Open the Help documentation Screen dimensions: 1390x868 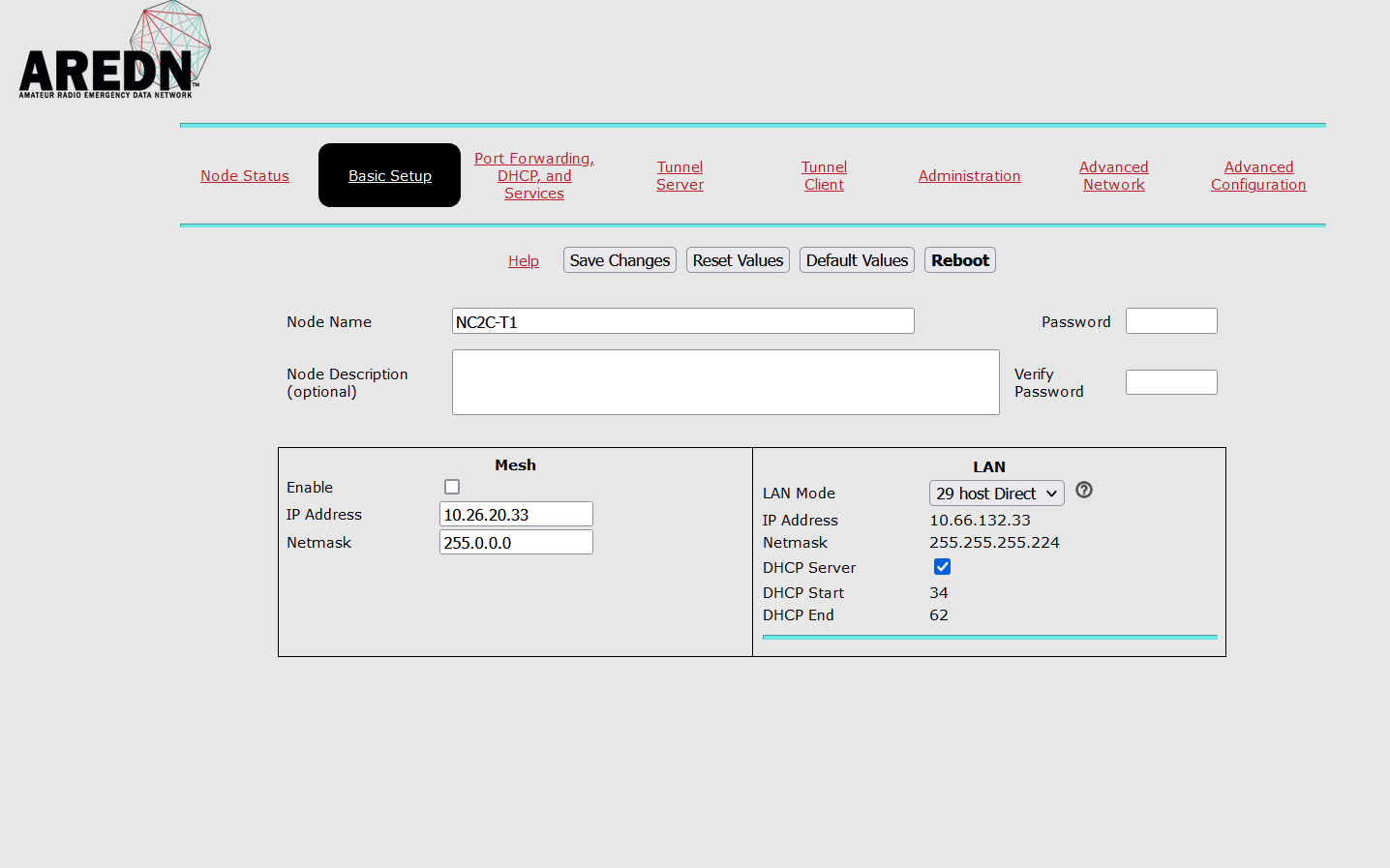click(x=523, y=260)
